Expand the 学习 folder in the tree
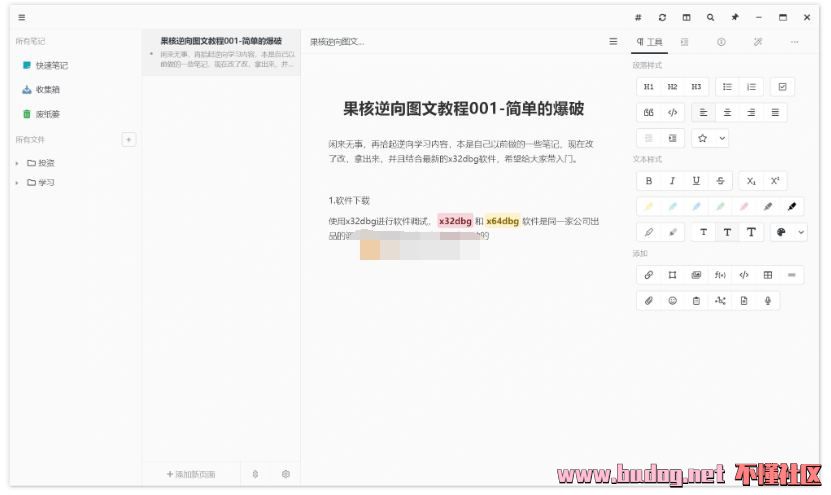 tap(17, 183)
